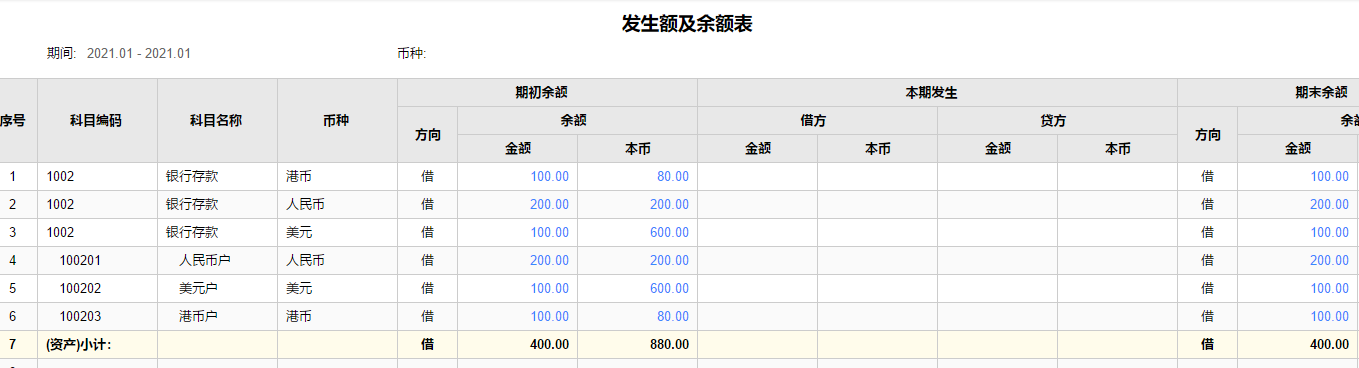Open opening base amount 80.00 for 港币户 row
The image size is (1359, 368).
tap(673, 316)
